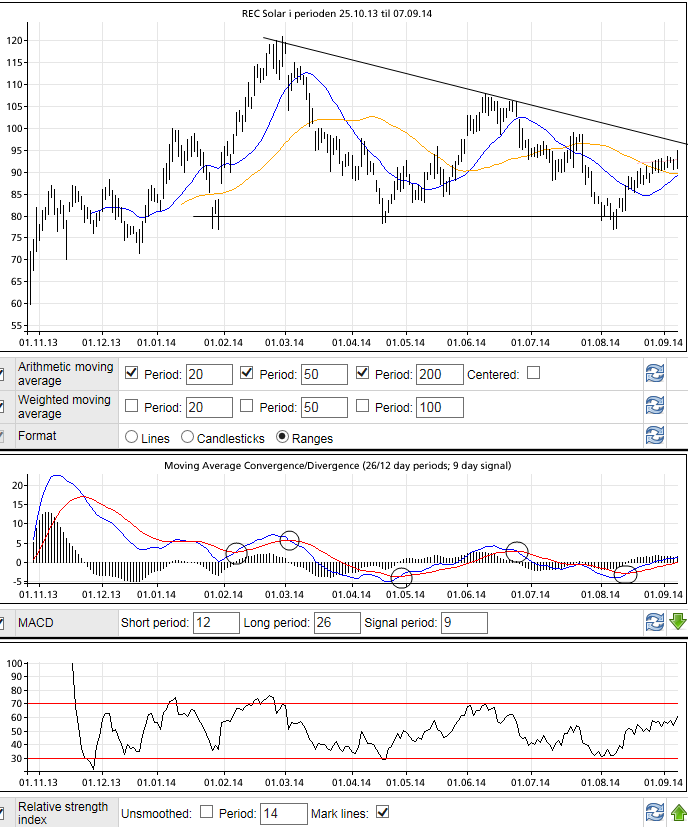Check the Unsmoothed RSI option

click(207, 812)
